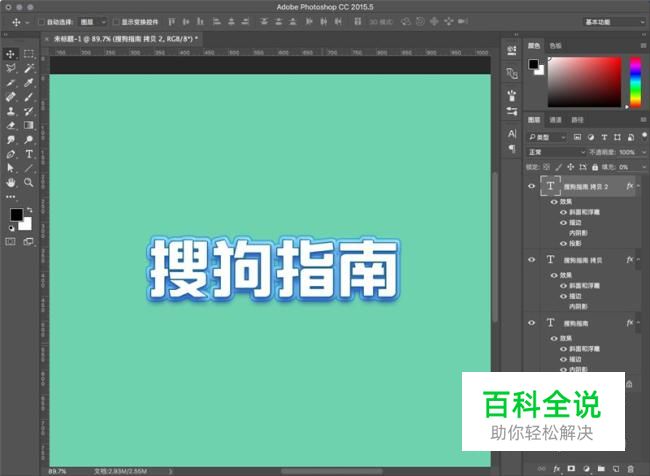Image resolution: width=650 pixels, height=476 pixels.
Task: Open the opacity 100% slider arrow
Action: point(644,152)
